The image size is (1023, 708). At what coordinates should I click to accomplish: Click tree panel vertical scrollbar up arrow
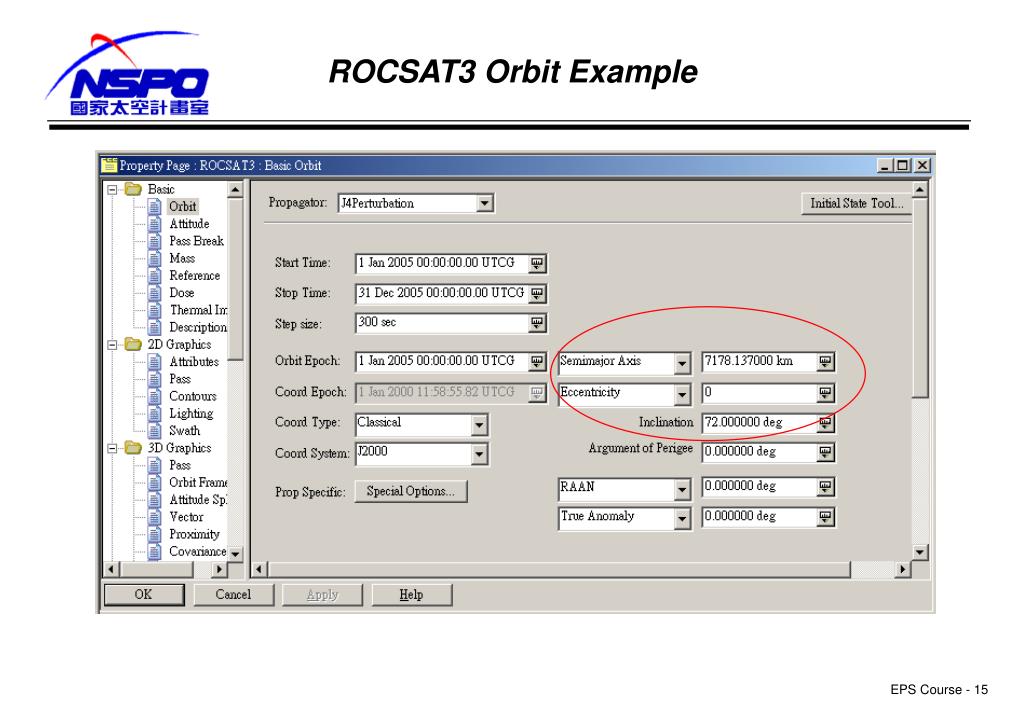coord(235,189)
